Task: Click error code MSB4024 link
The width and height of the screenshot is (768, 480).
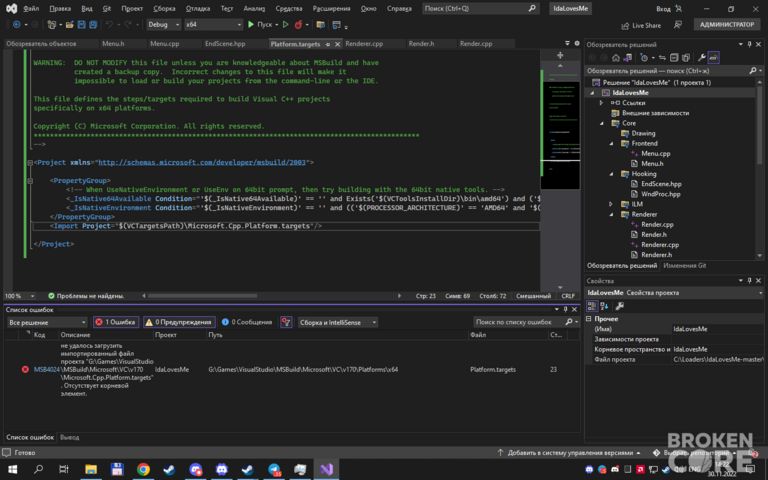Action: tap(47, 369)
